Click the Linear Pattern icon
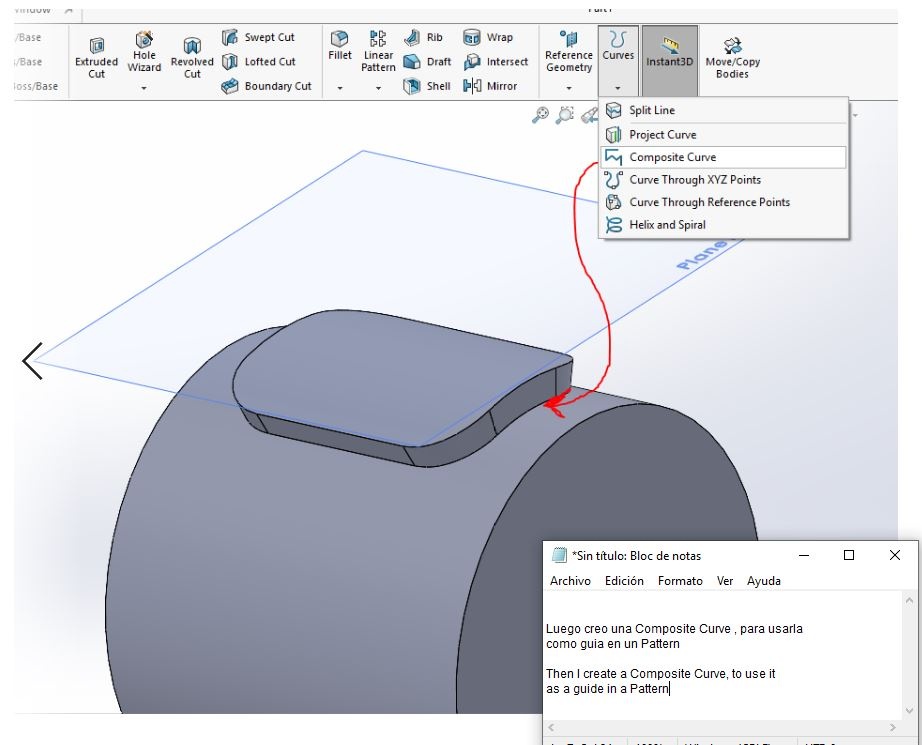922x745 pixels. tap(378, 39)
